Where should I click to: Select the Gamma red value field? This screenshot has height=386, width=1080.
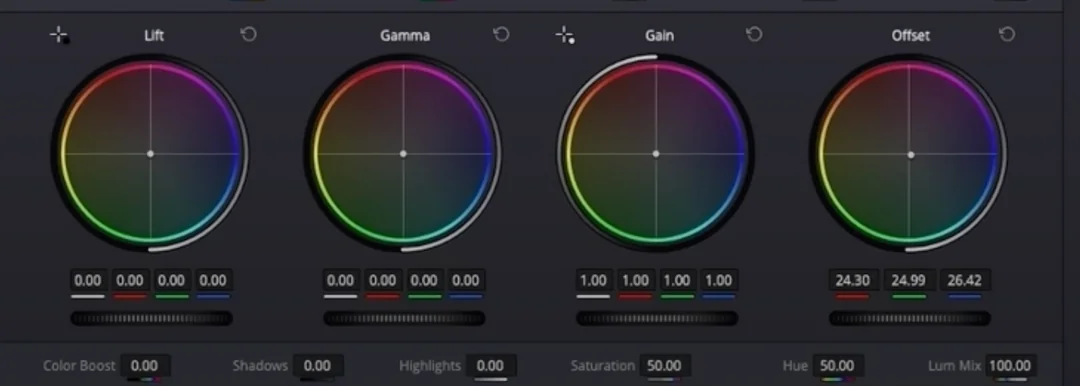(x=382, y=281)
